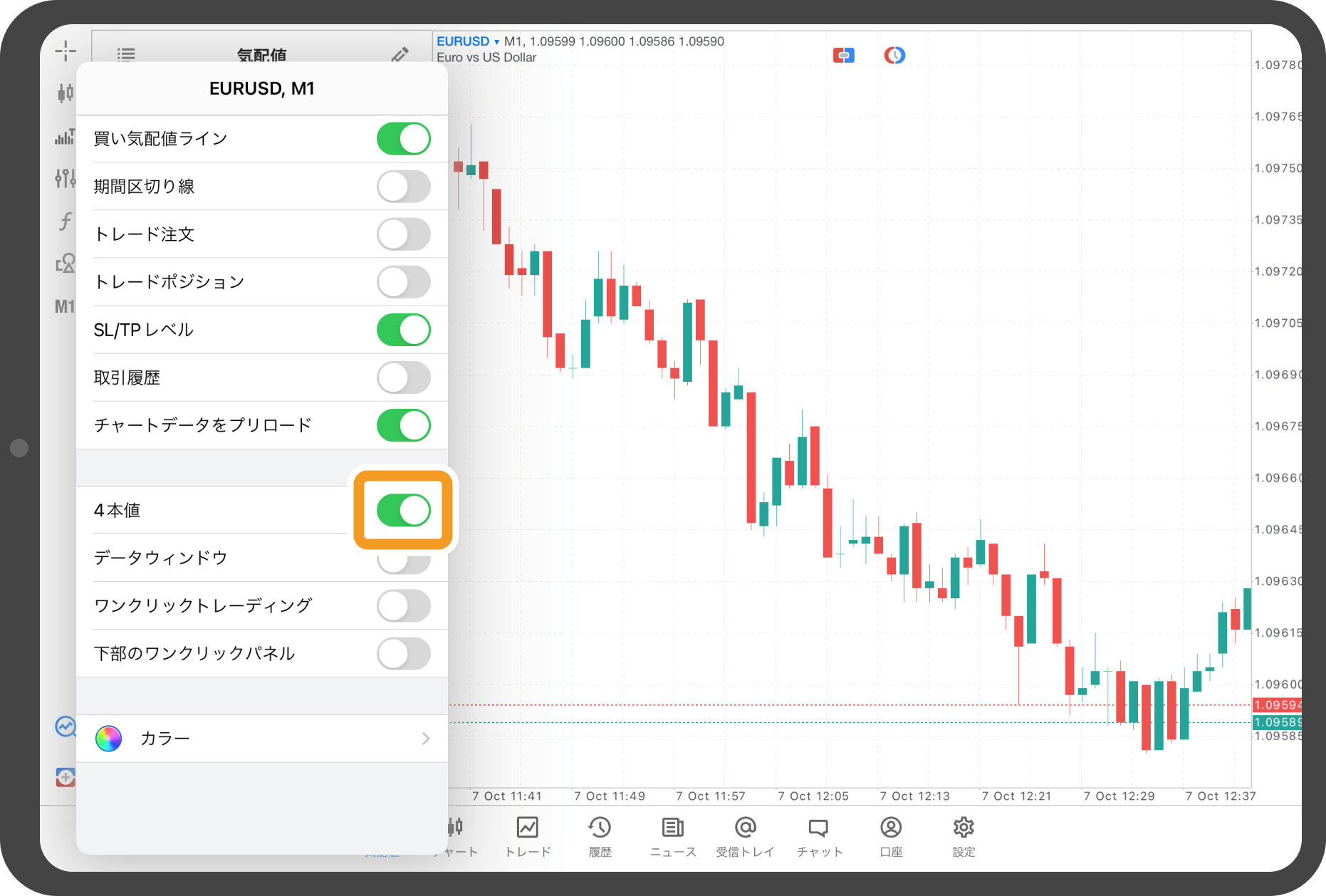The image size is (1326, 896).
Task: Enable 下部のワンクリックパネル switch
Action: click(x=404, y=653)
